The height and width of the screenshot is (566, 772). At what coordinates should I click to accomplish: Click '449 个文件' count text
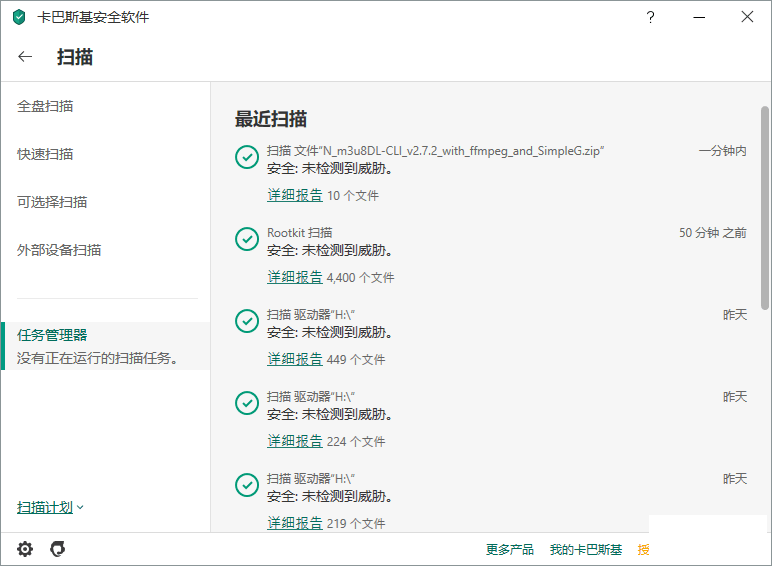pos(356,359)
